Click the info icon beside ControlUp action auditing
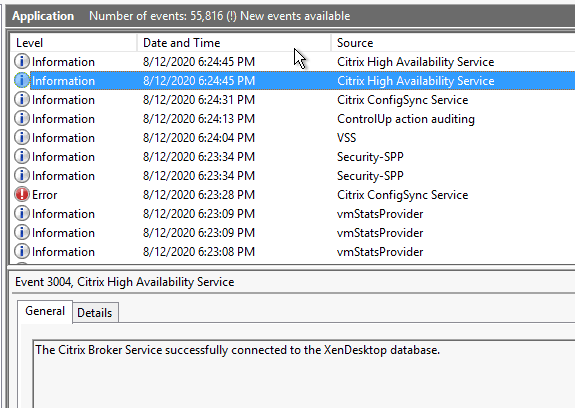Image resolution: width=575 pixels, height=408 pixels. (x=22, y=118)
